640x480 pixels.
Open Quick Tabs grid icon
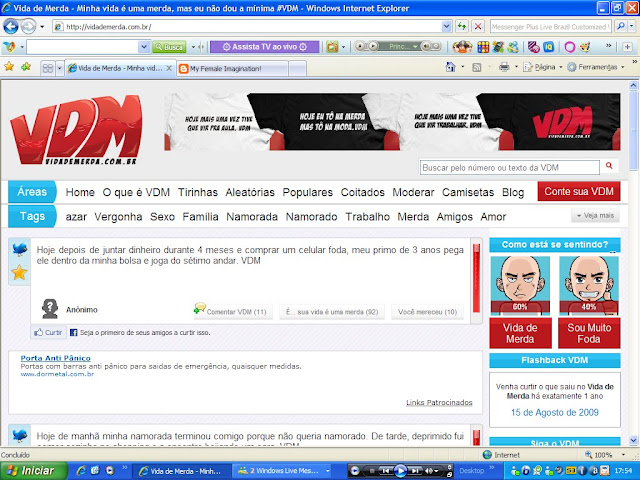point(48,68)
